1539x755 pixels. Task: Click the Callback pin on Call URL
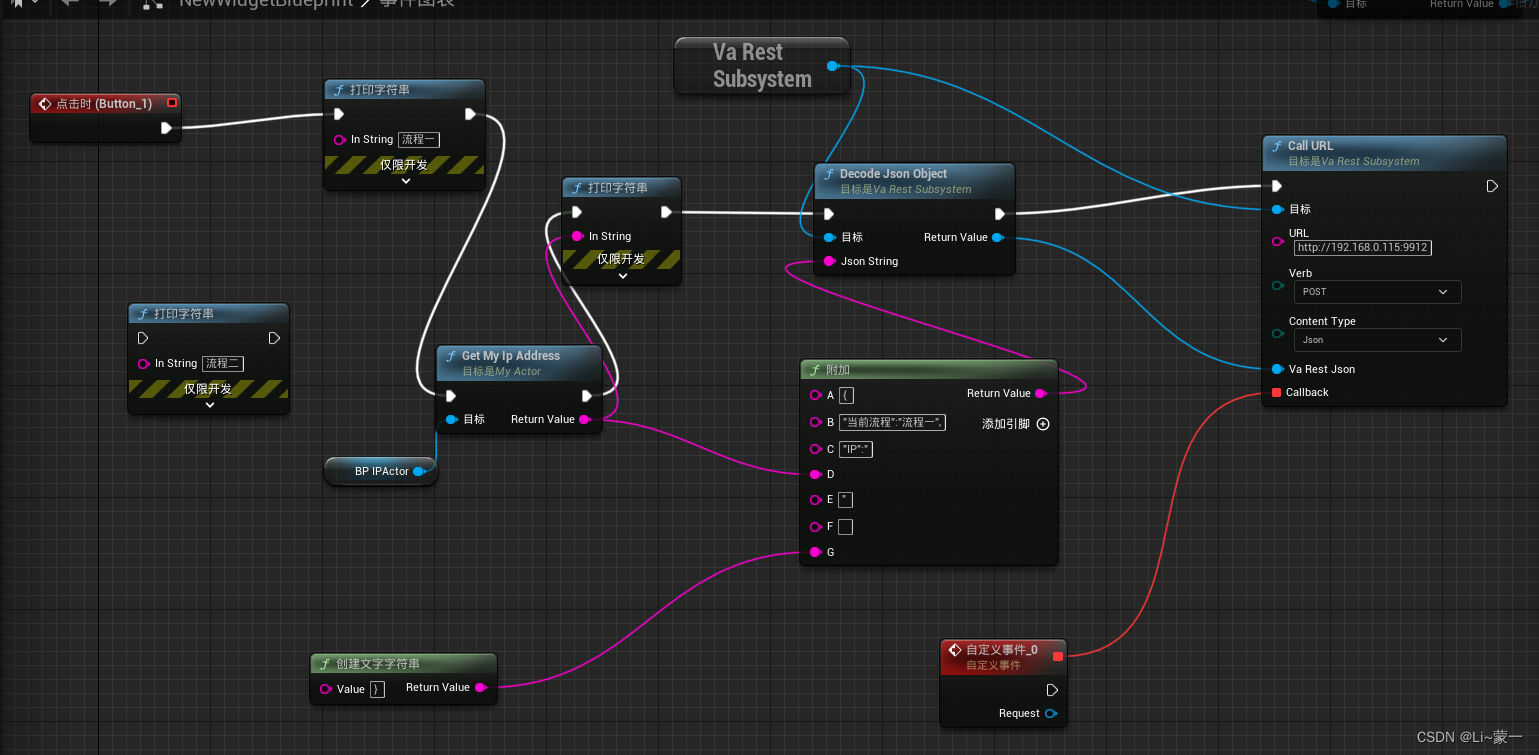click(1276, 392)
